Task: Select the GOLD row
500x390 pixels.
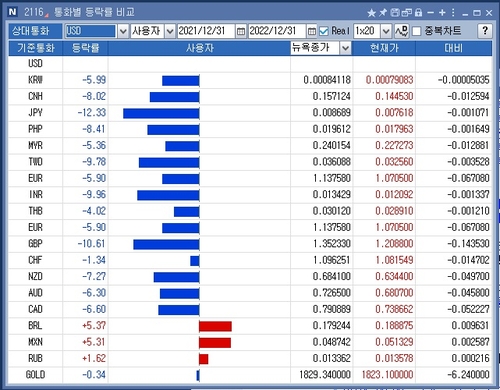Action: 250,375
